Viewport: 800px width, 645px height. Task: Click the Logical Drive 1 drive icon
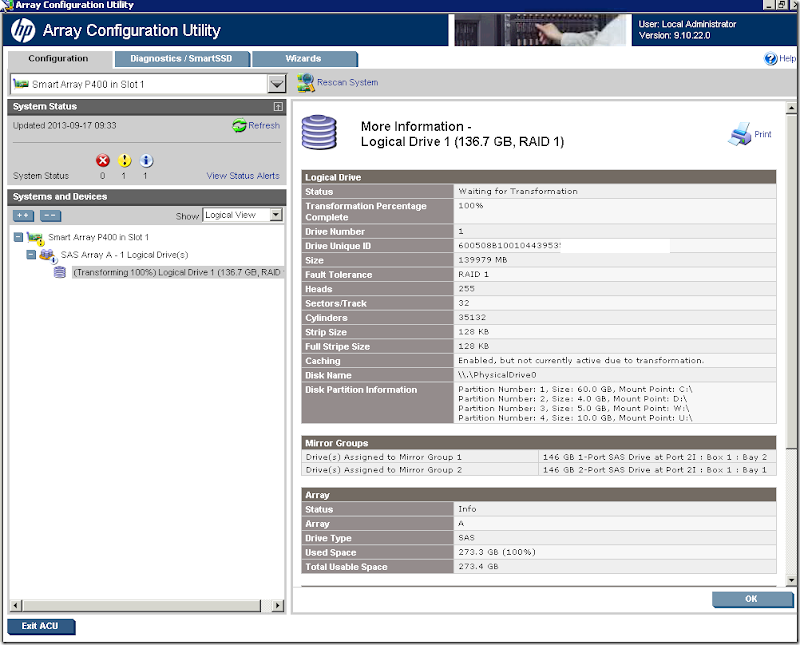tap(60, 273)
